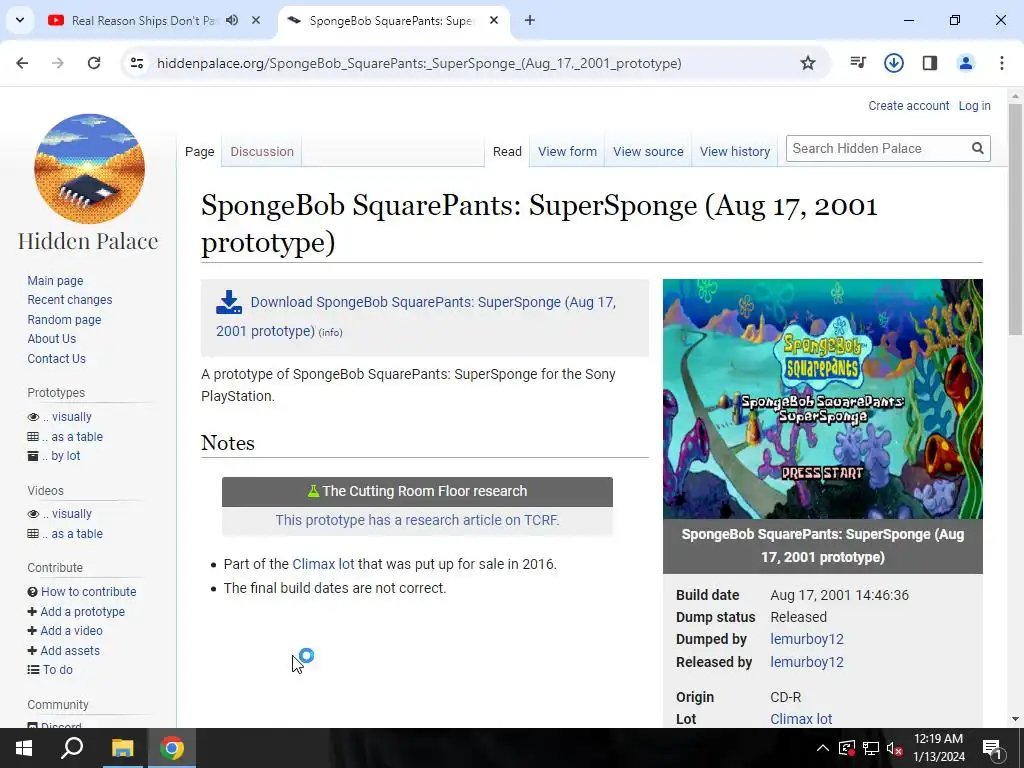
Task: Click Add a prototype
Action: point(82,611)
